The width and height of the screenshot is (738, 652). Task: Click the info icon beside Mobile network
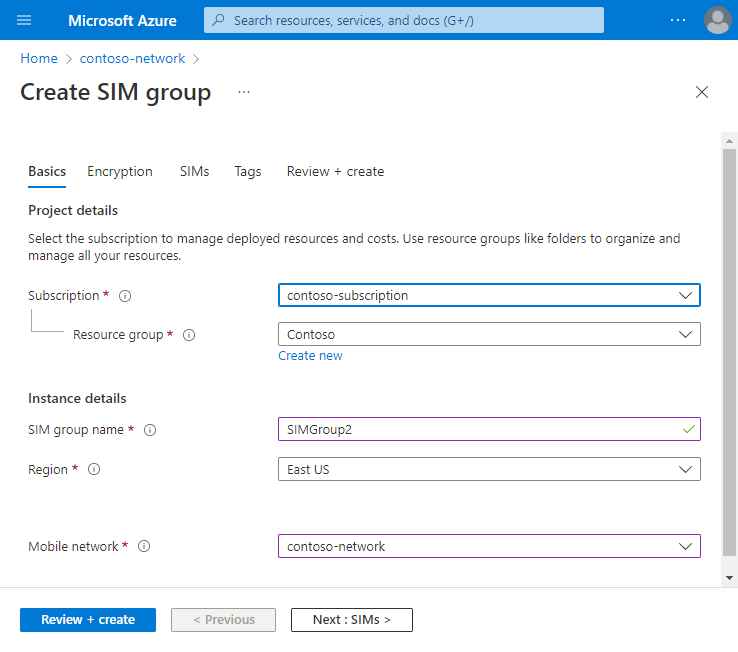(x=144, y=547)
